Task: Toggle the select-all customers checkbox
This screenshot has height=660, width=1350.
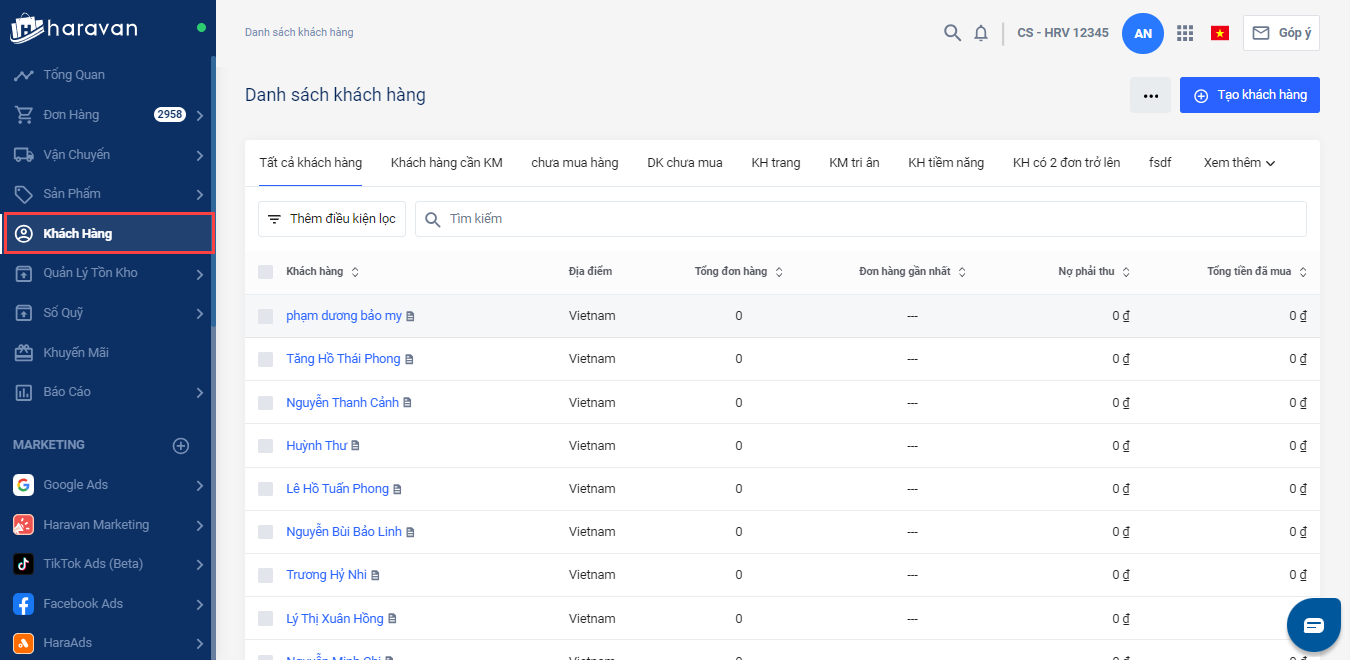Action: pos(265,272)
